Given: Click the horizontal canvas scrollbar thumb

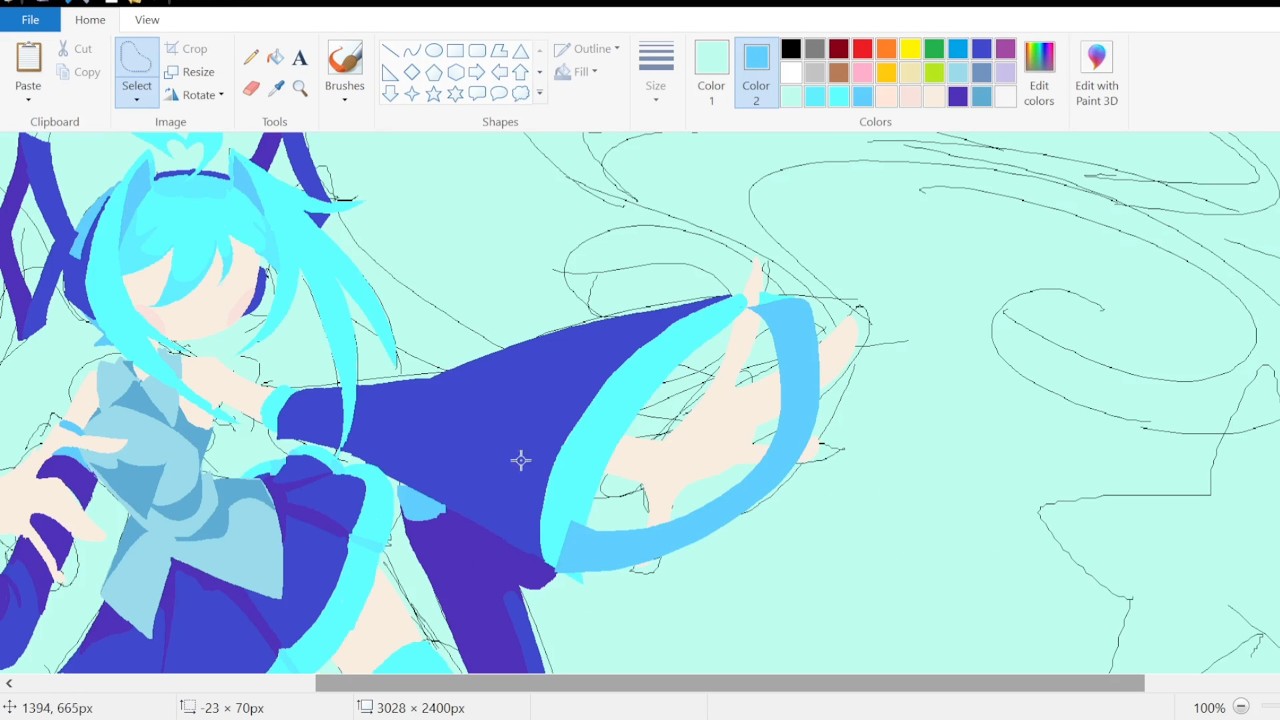Looking at the screenshot, I should tap(730, 683).
